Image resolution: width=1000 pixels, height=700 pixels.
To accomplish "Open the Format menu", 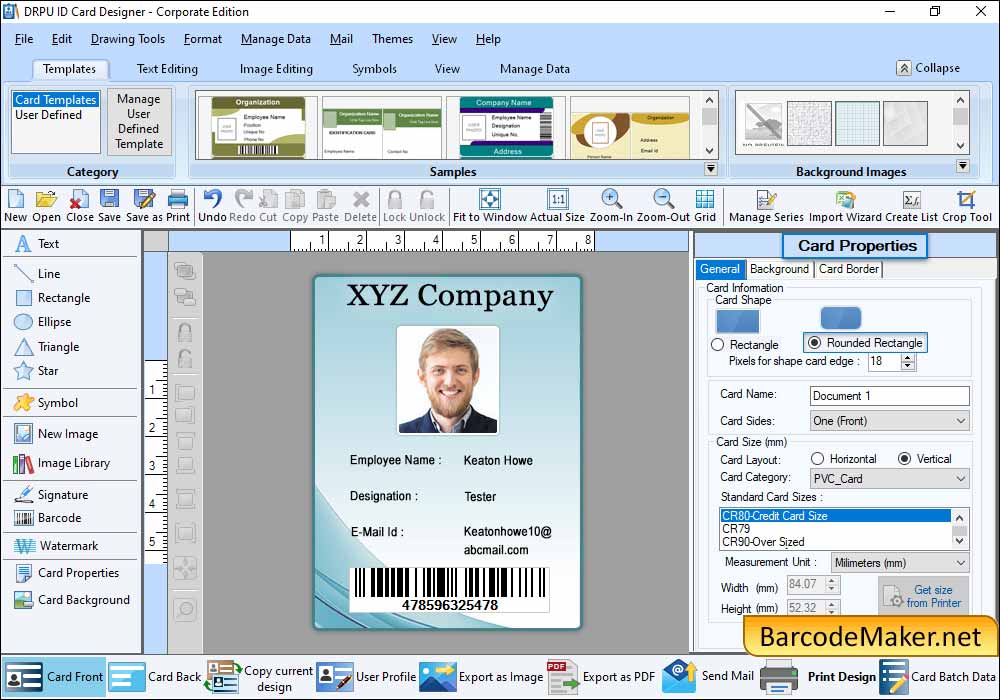I will coord(203,39).
